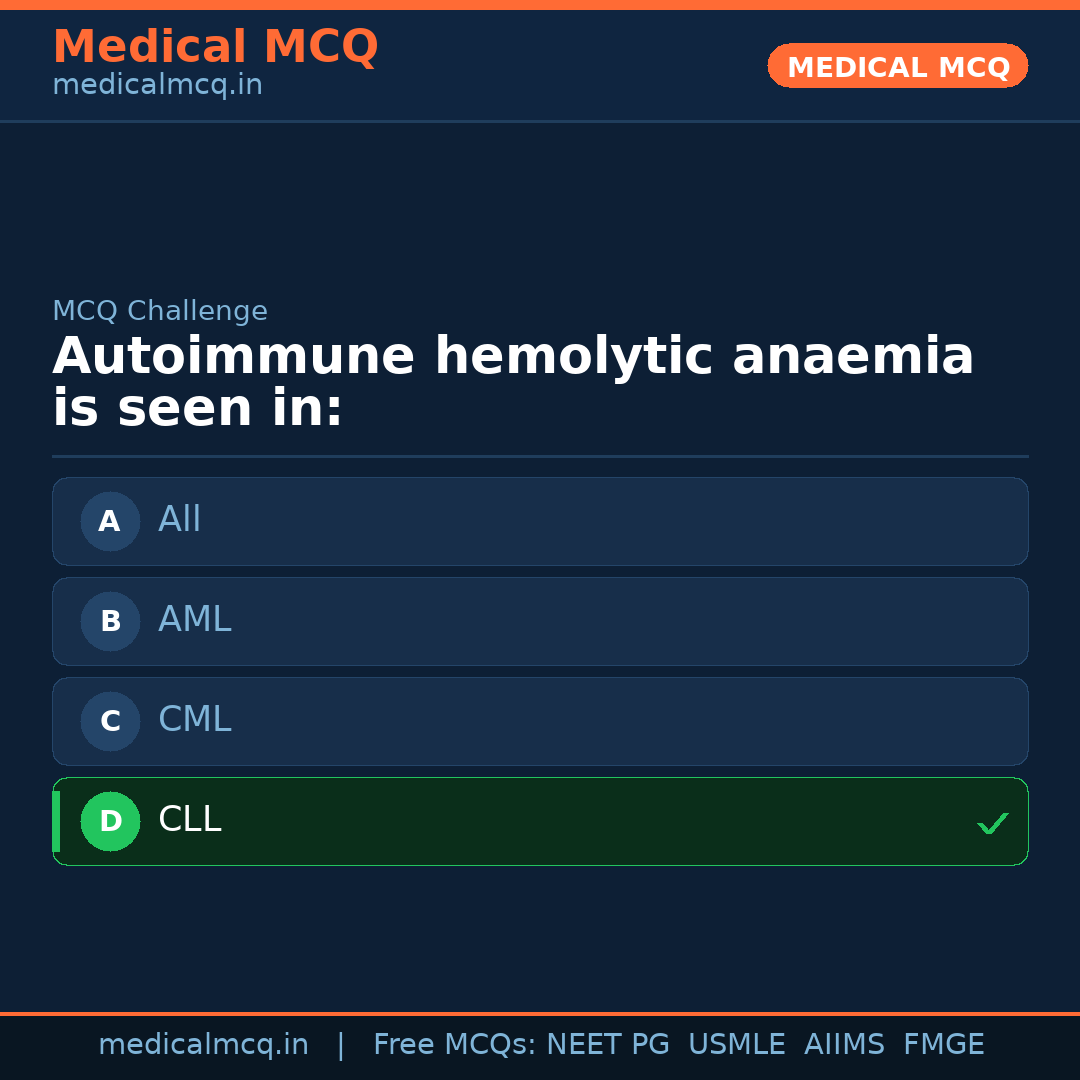Select answer option All
This screenshot has height=1080, width=1080.
click(540, 521)
